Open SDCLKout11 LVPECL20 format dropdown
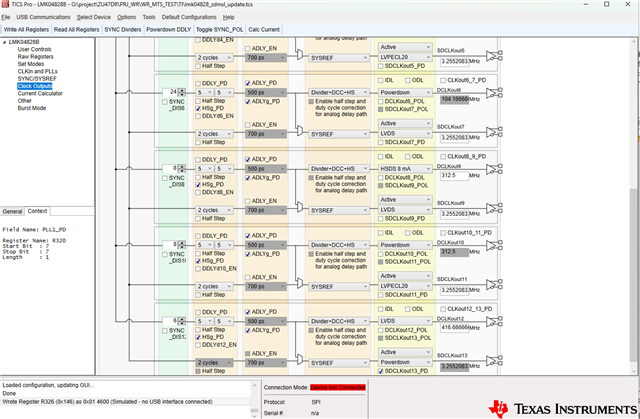640x419 pixels. (x=404, y=286)
